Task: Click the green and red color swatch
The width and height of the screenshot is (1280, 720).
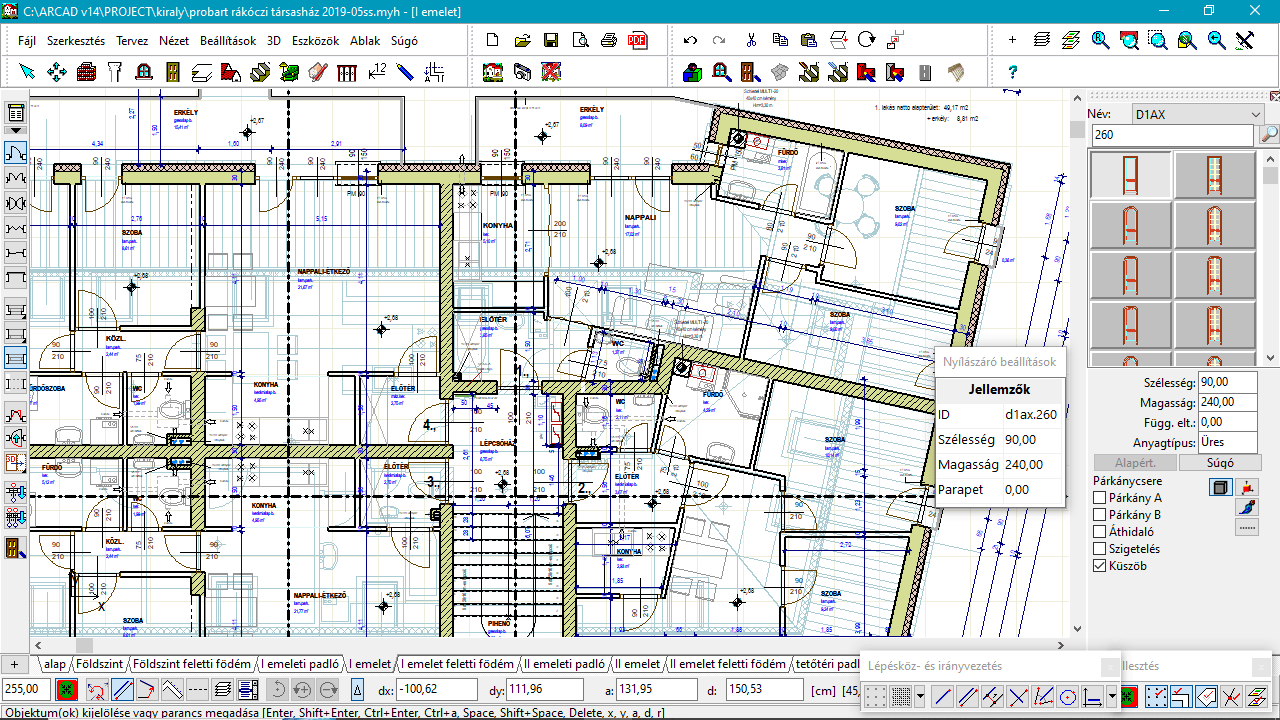Action: (x=67, y=690)
